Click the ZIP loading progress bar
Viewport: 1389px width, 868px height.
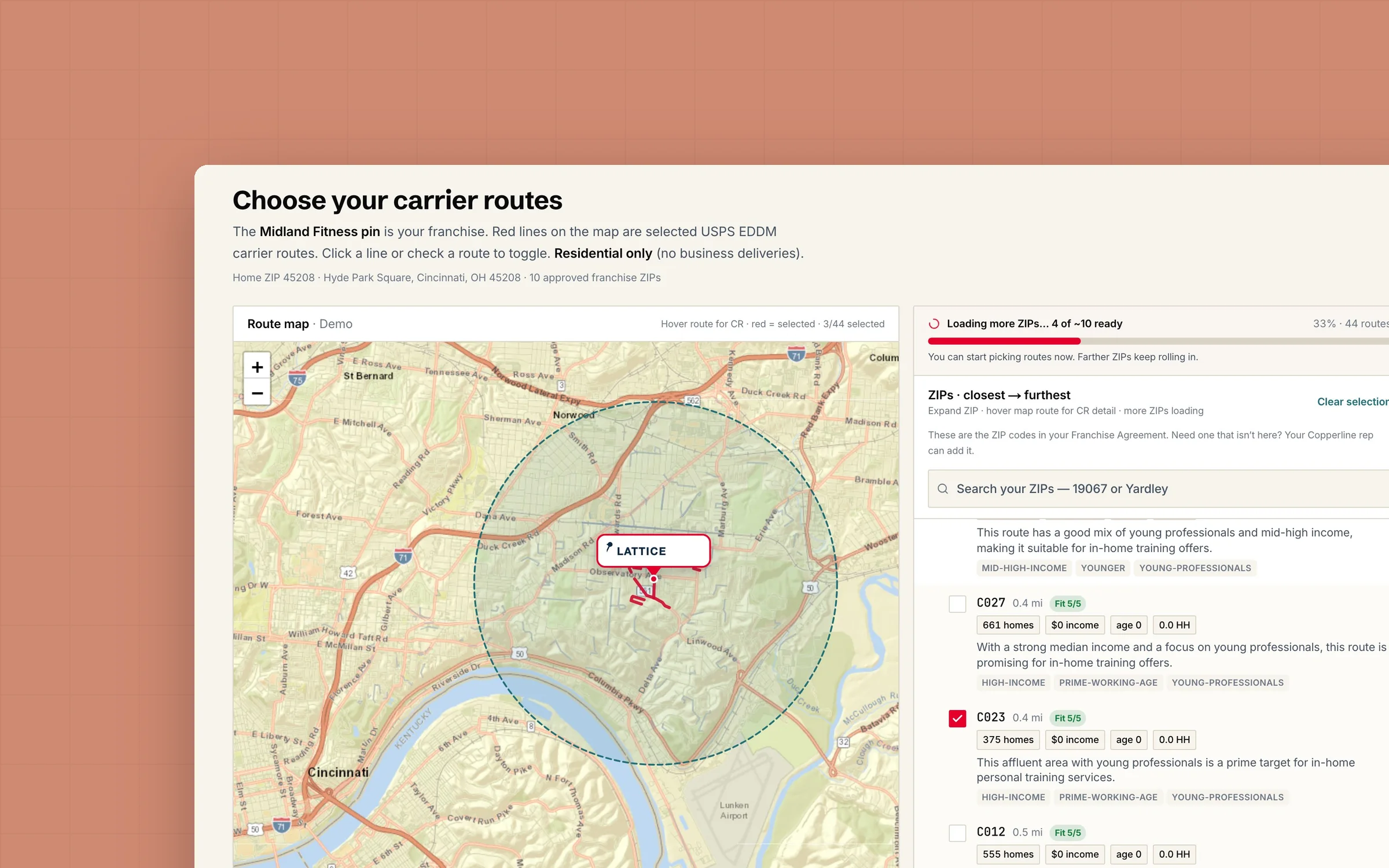coord(1157,341)
